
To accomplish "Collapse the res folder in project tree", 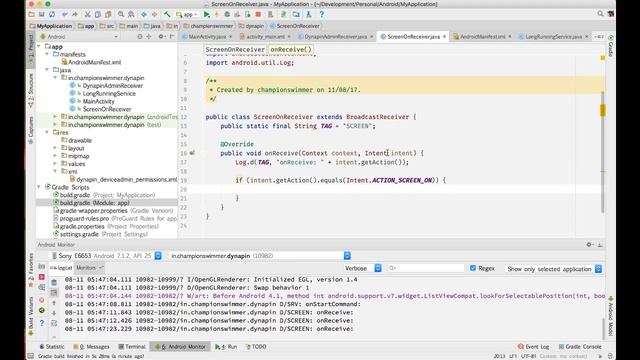I will pos(47,132).
